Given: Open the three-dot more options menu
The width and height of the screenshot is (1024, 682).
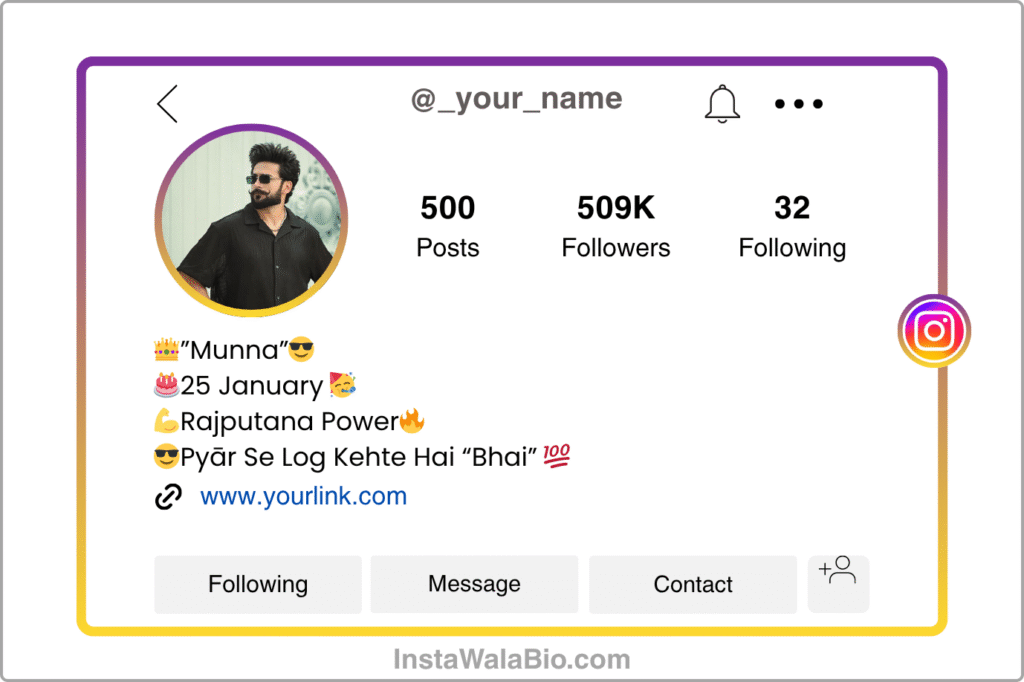Looking at the screenshot, I should (799, 103).
